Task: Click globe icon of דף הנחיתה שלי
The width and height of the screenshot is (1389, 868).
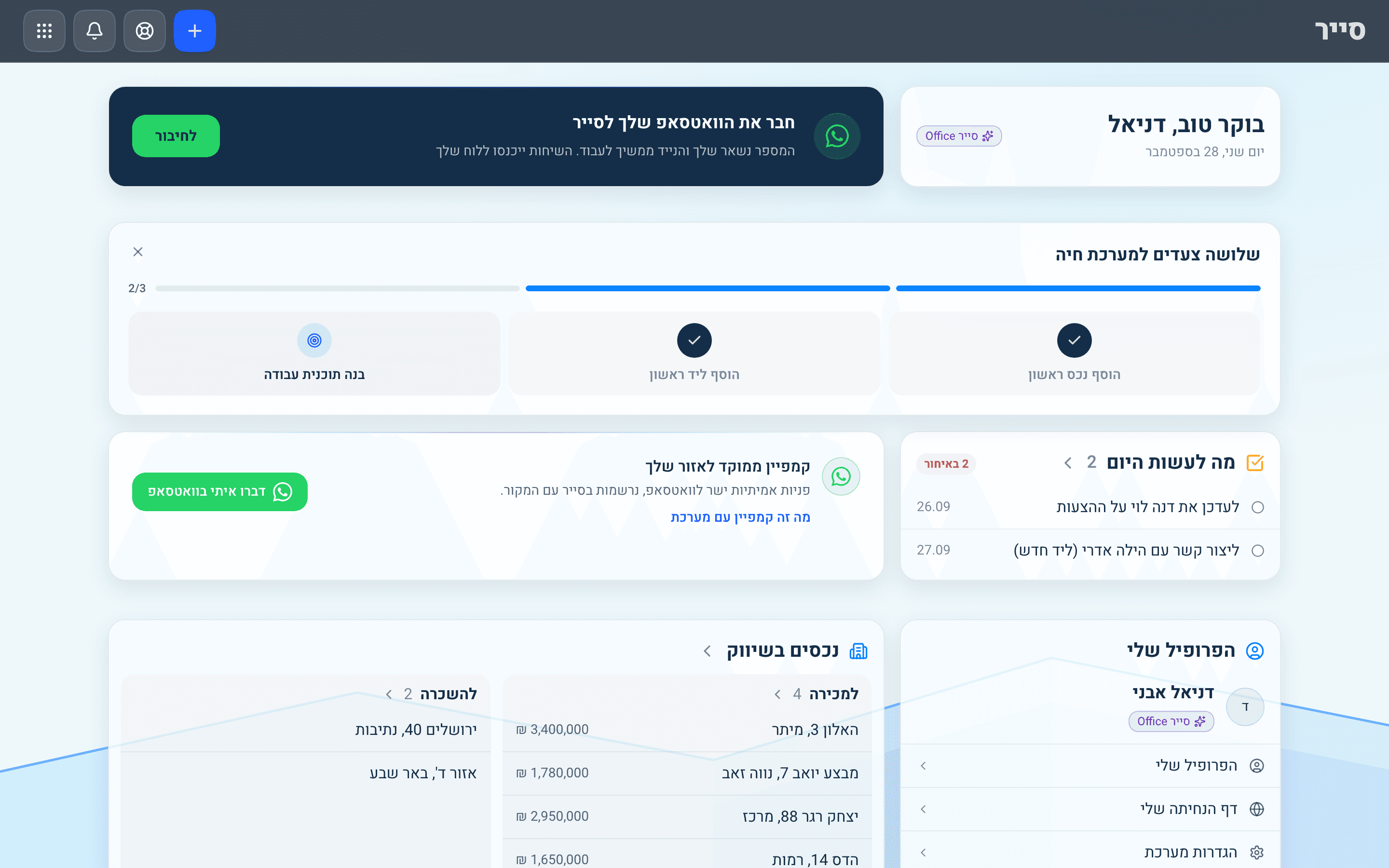Action: pyautogui.click(x=1256, y=809)
